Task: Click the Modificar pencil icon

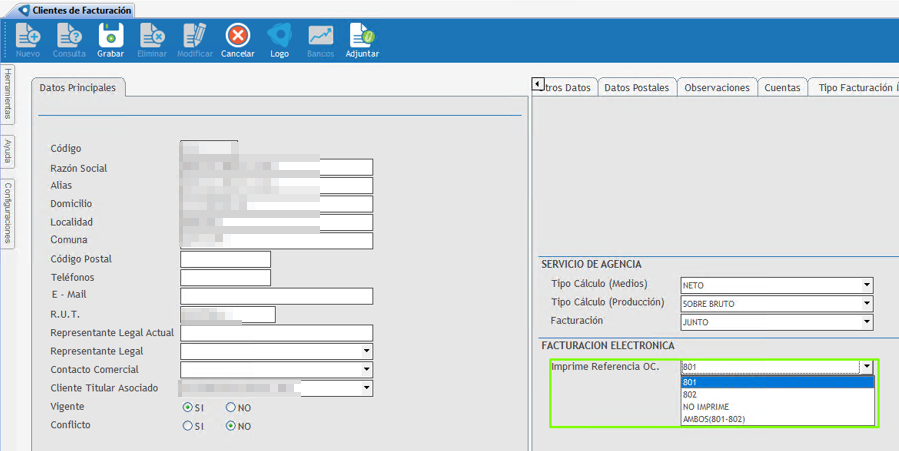Action: tap(195, 36)
